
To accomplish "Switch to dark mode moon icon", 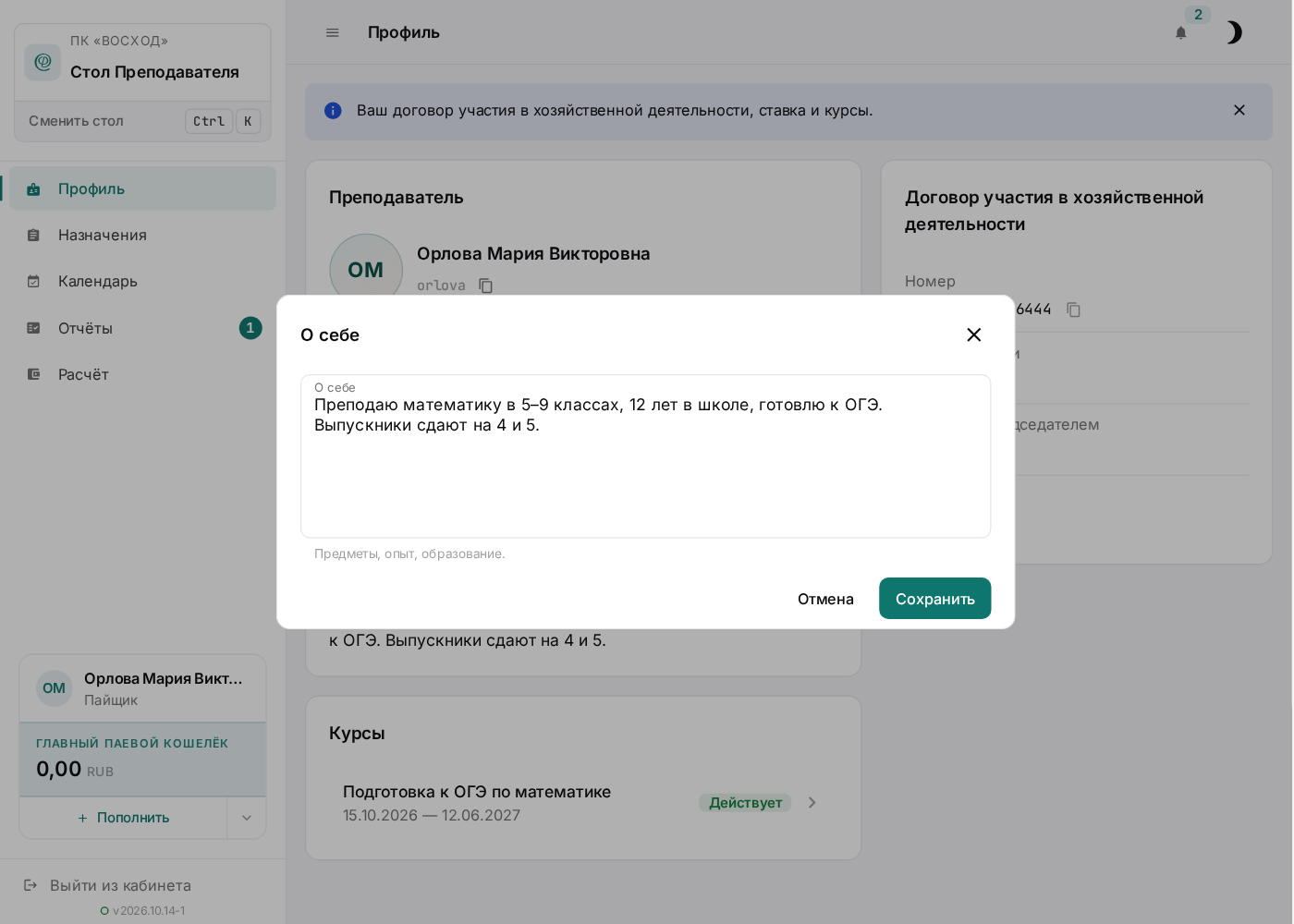I will 1234,32.
